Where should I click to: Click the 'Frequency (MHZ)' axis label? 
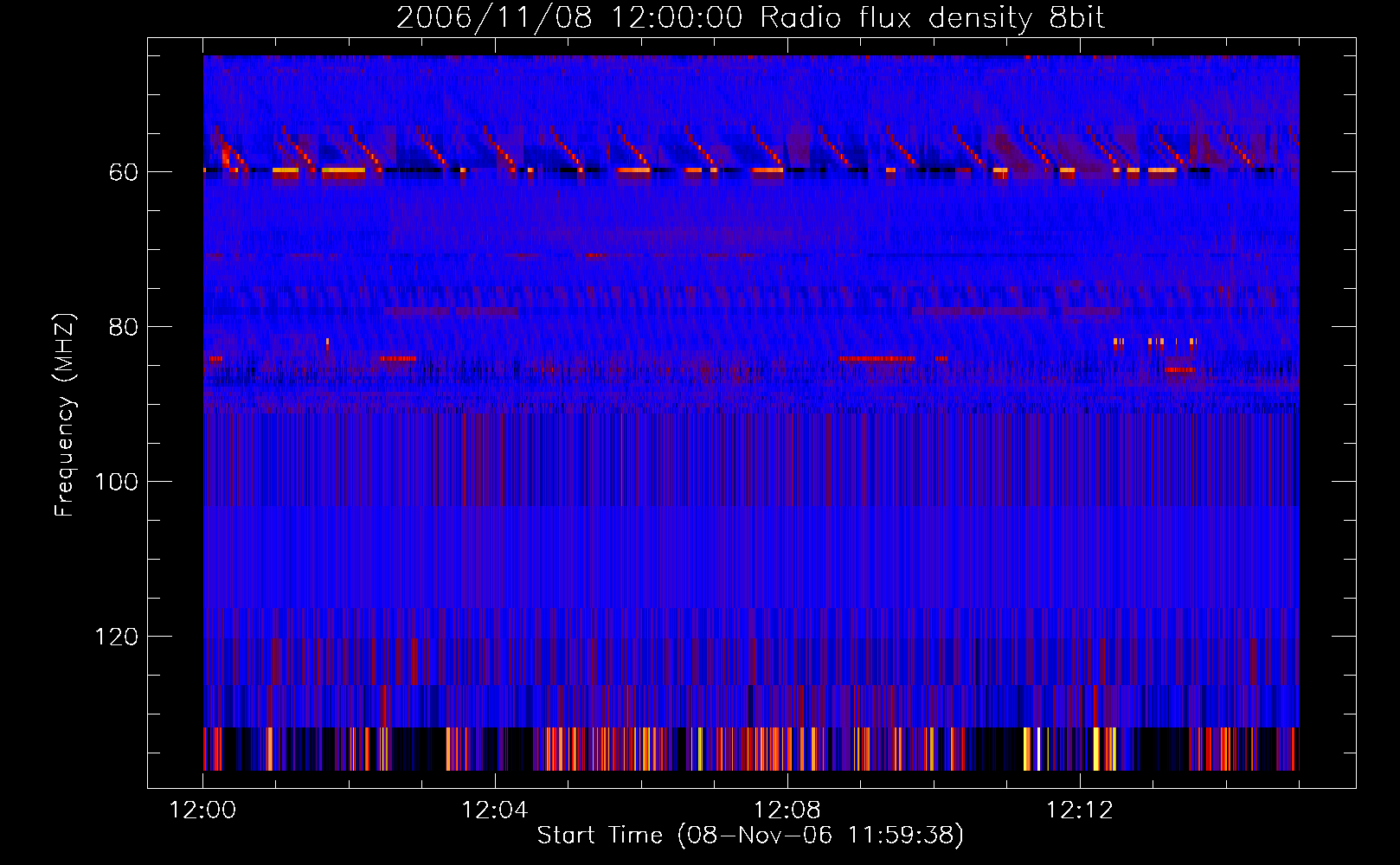tap(65, 415)
